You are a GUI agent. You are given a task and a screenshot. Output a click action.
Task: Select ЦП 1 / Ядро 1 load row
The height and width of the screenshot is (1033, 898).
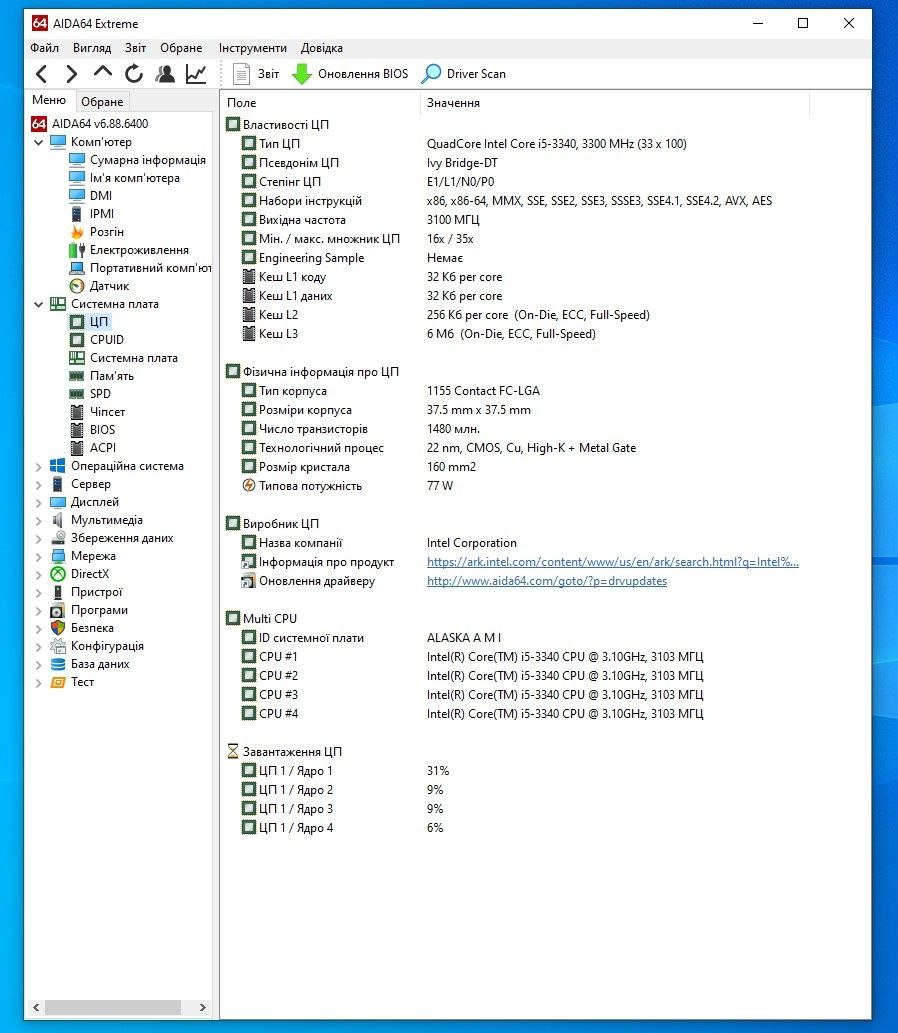pos(345,771)
